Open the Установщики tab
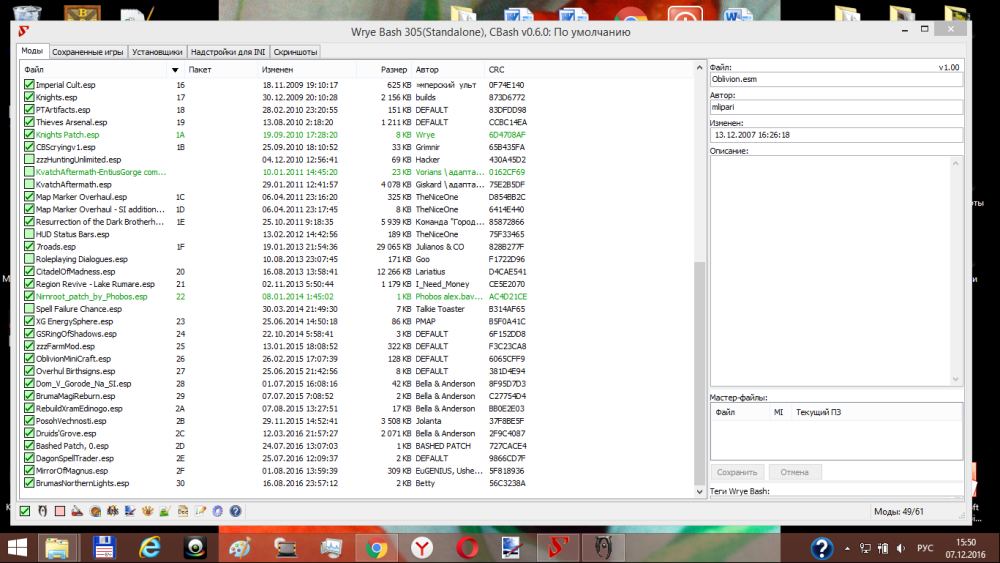This screenshot has width=1000, height=563. [x=157, y=52]
